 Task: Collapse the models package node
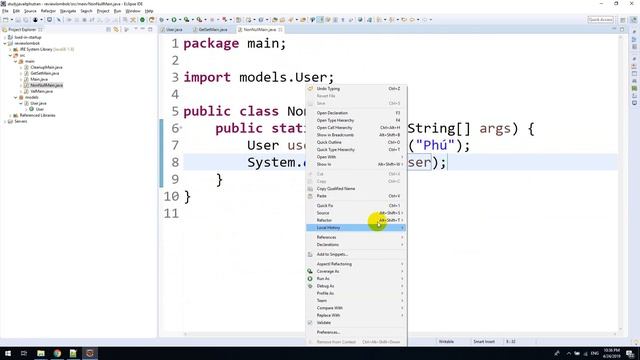click(16, 97)
